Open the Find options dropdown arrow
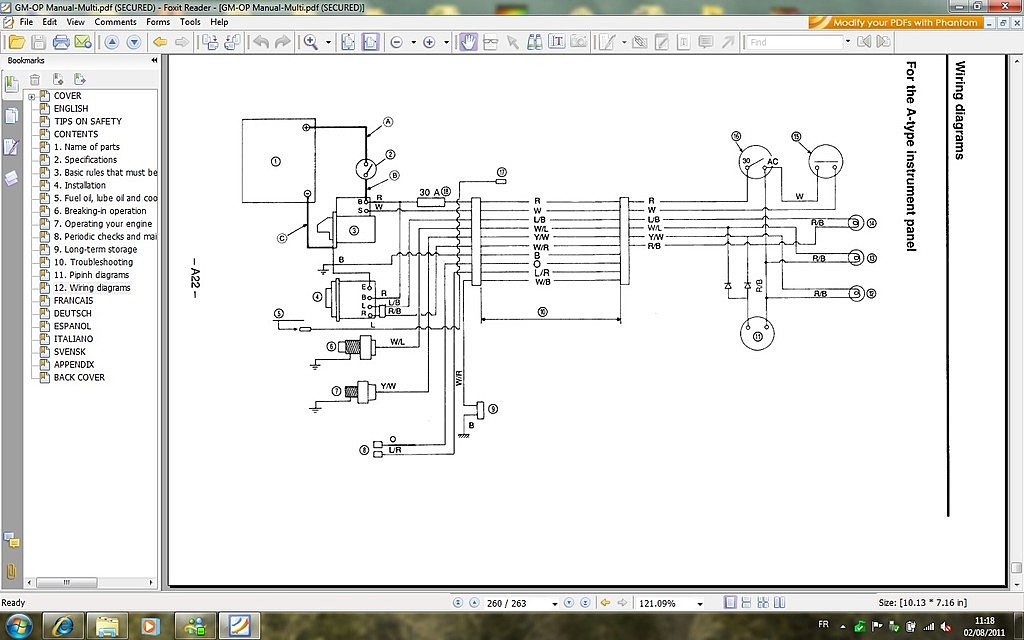1024x640 pixels. click(x=848, y=42)
